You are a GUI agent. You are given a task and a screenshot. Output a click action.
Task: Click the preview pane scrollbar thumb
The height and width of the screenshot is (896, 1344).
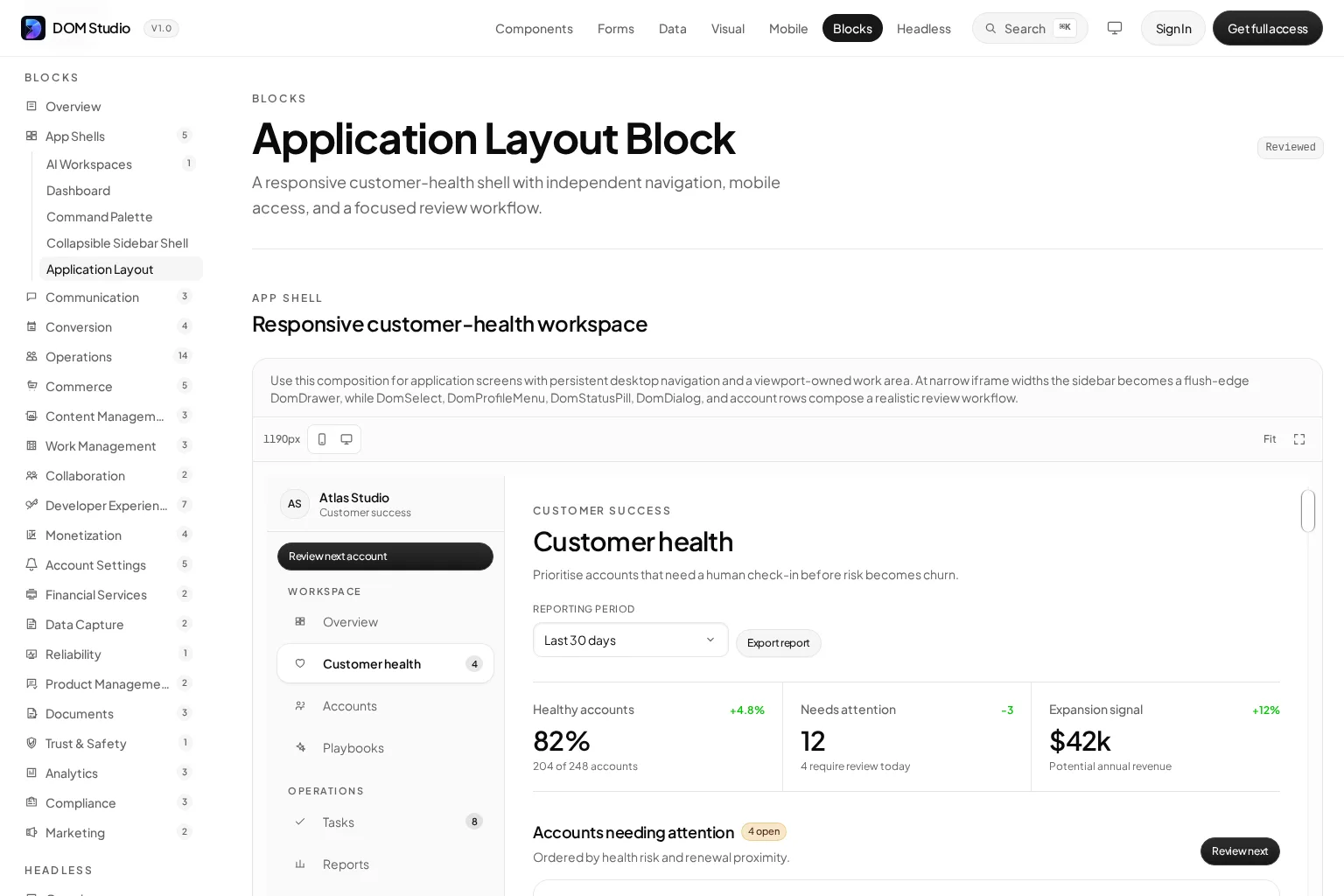pos(1308,511)
